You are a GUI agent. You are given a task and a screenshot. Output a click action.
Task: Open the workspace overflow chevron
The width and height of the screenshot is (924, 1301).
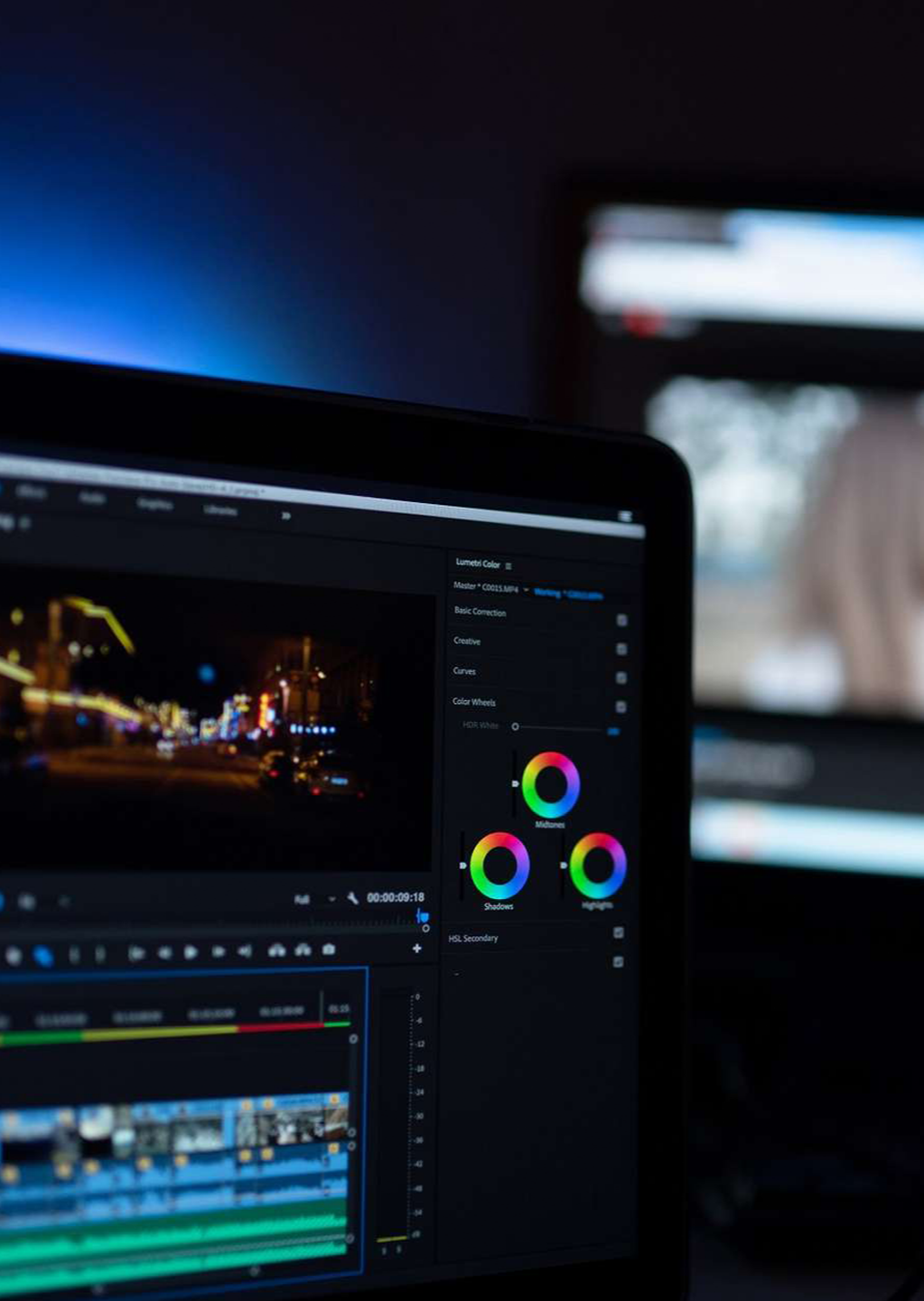click(285, 515)
